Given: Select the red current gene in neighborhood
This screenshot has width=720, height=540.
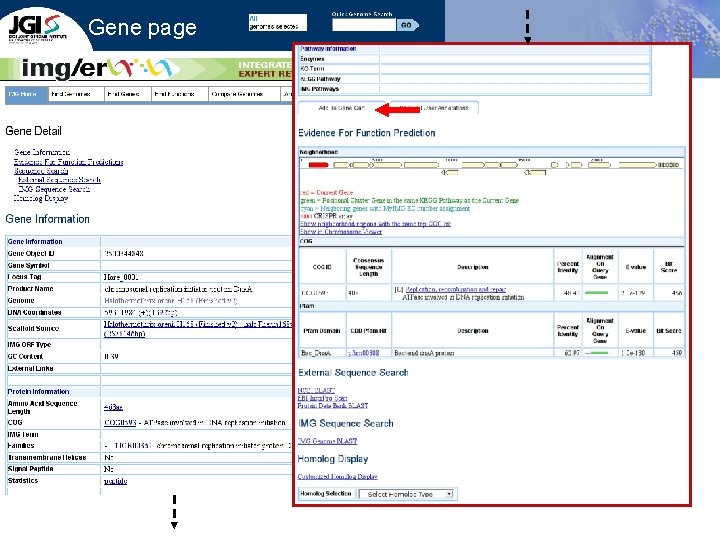Looking at the screenshot, I should (x=318, y=165).
